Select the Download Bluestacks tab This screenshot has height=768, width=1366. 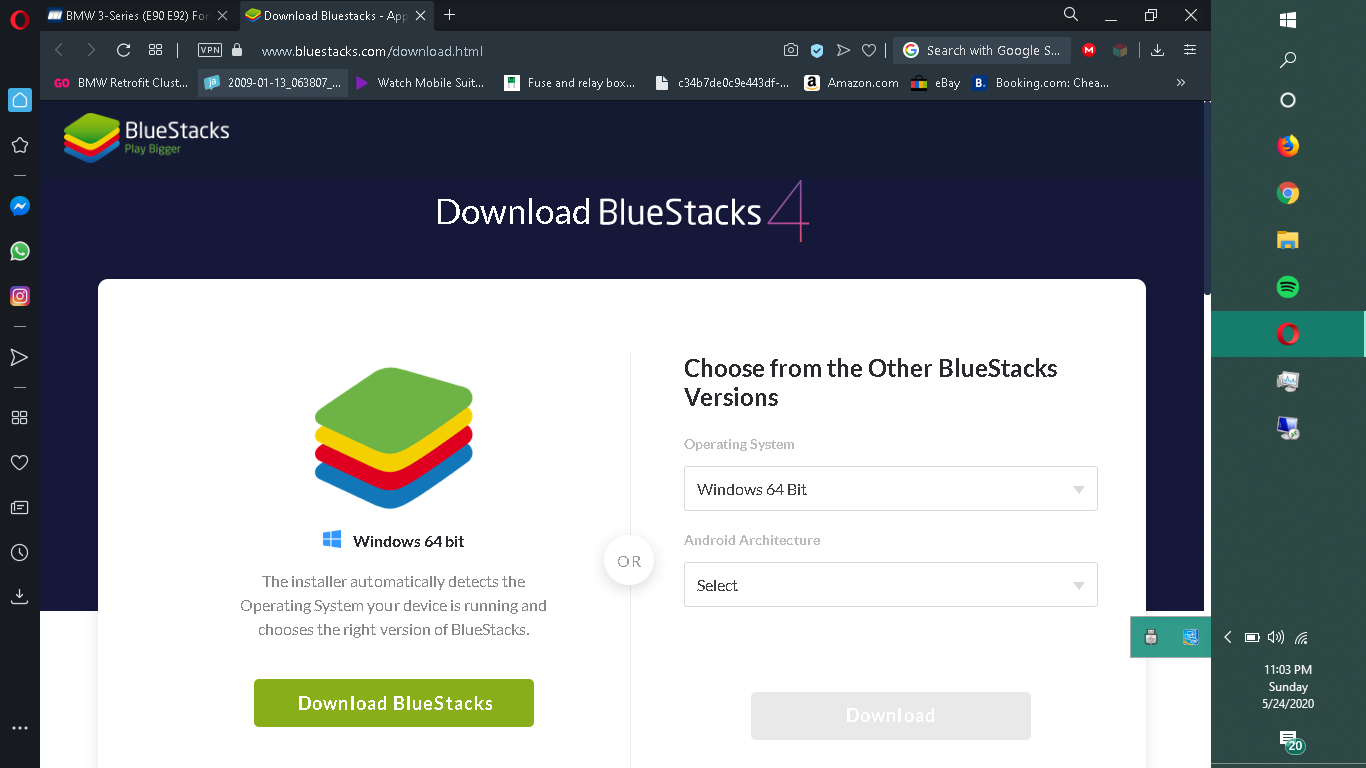coord(336,15)
